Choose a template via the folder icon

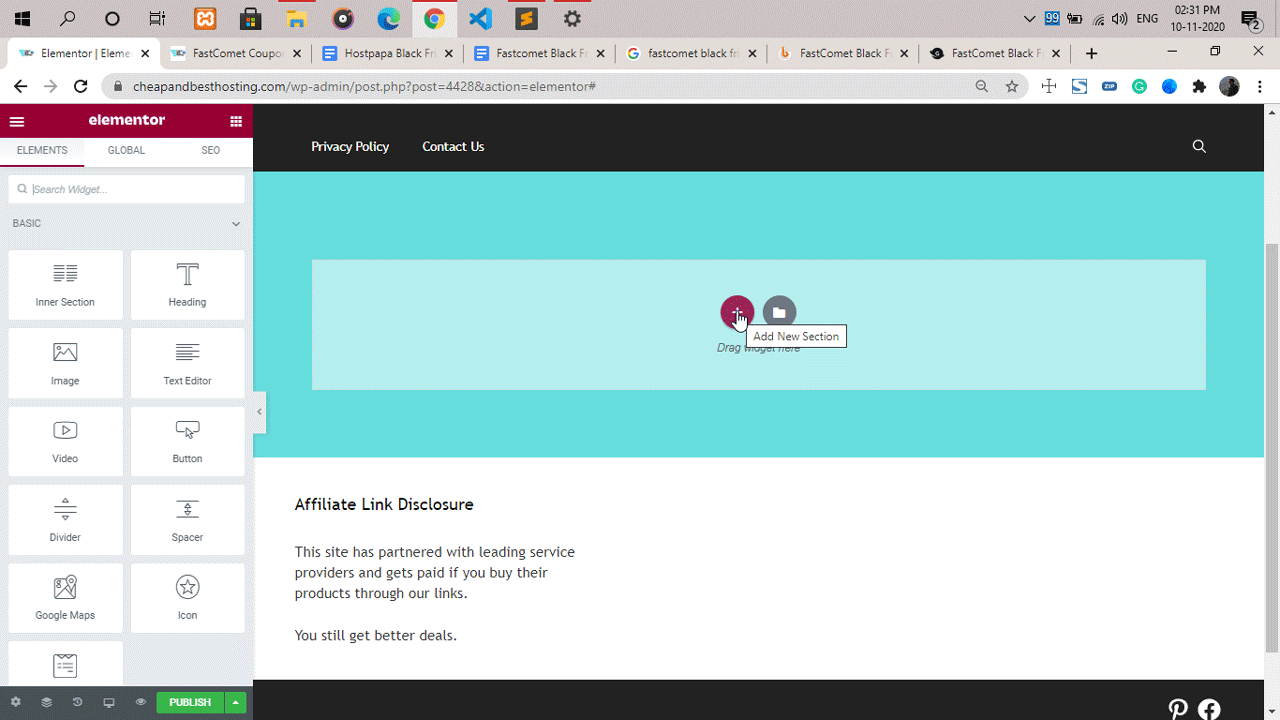coord(779,312)
